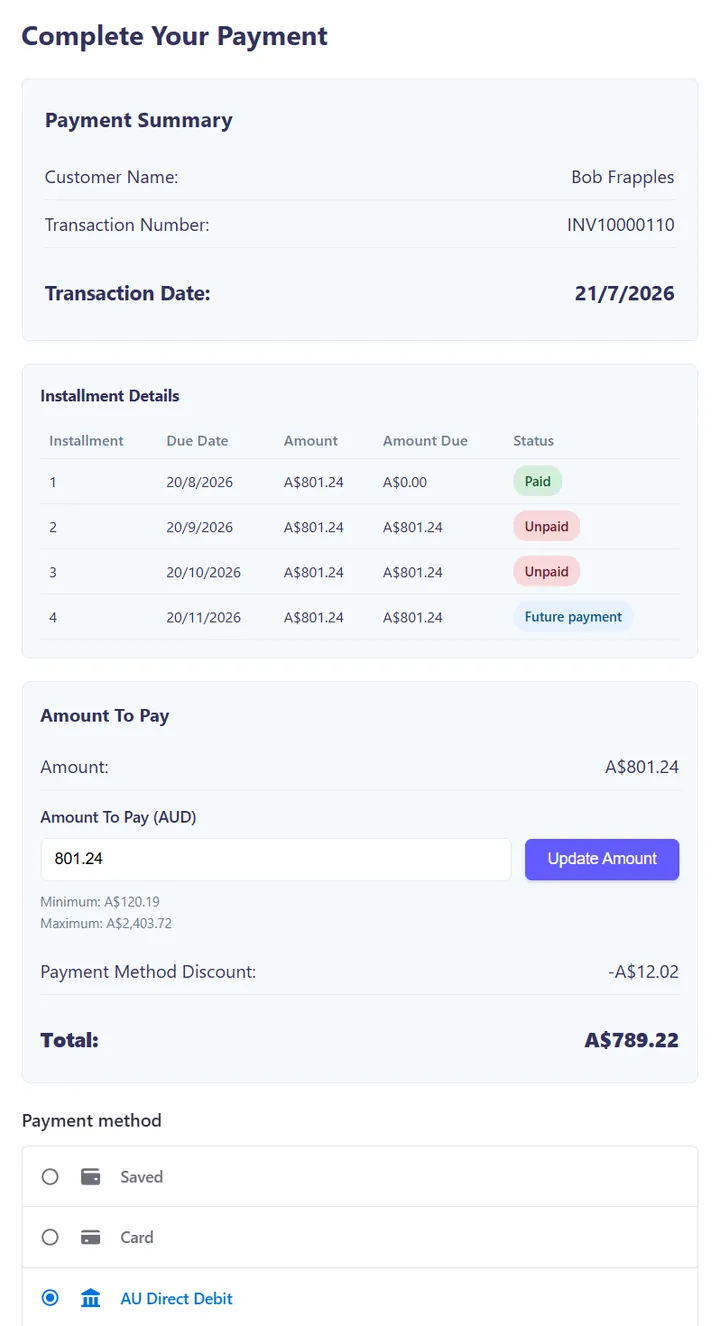Click the credit card icon beside Card
The width and height of the screenshot is (720, 1326).
(x=91, y=1237)
